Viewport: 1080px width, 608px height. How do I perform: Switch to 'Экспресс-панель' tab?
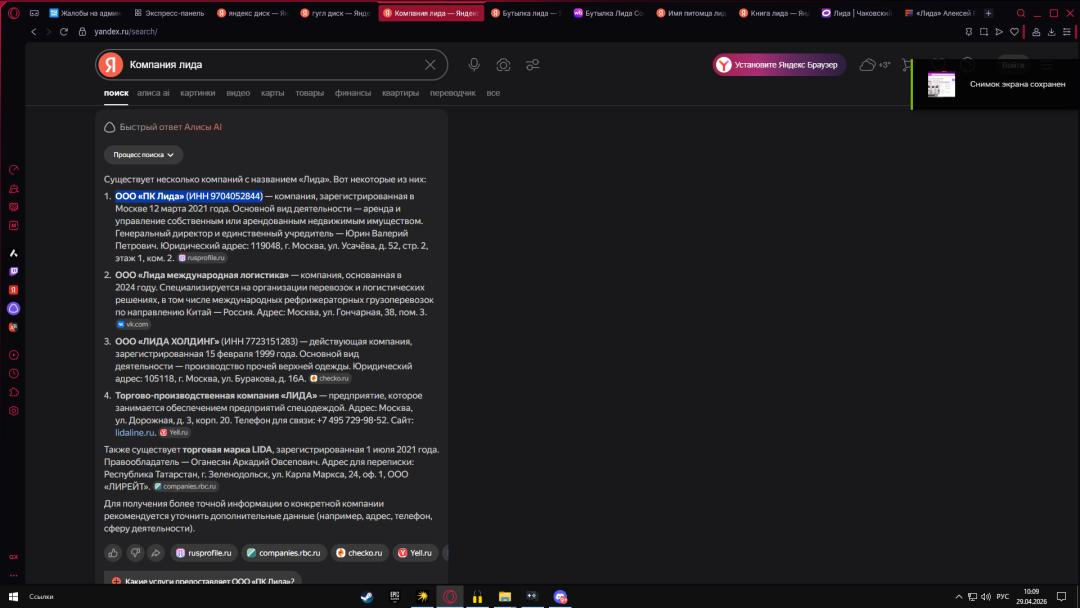[x=169, y=13]
